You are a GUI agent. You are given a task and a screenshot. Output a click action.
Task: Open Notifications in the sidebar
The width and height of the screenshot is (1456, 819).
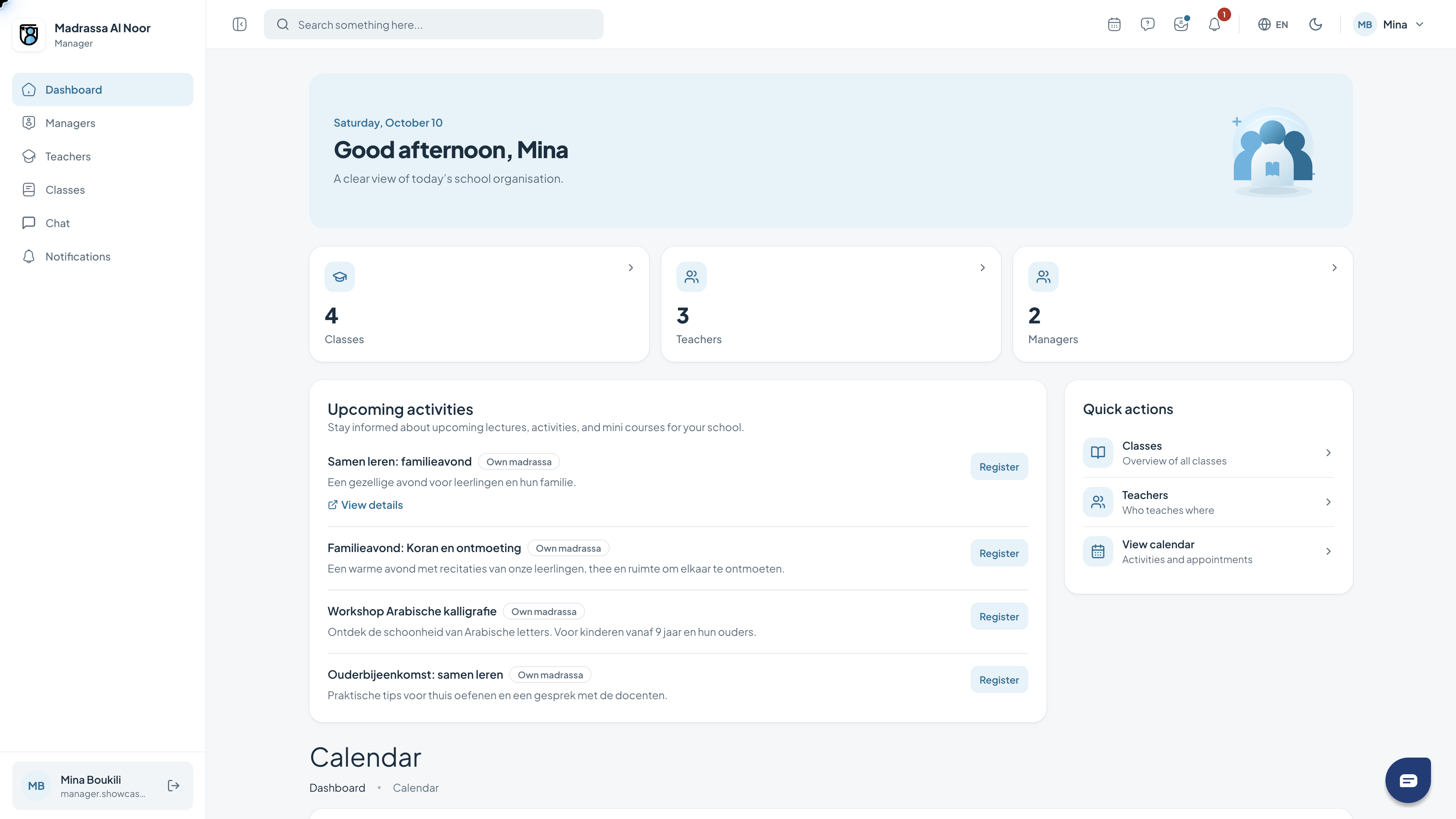[x=102, y=256]
